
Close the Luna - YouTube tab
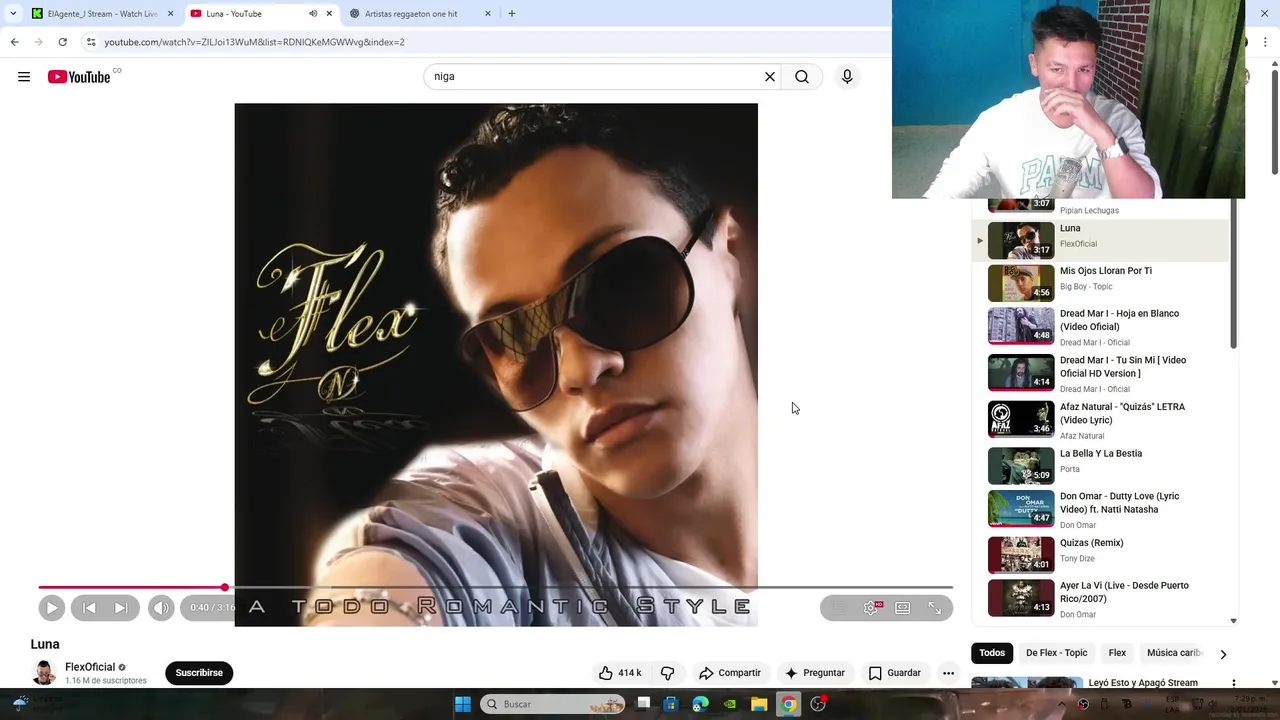[x=329, y=14]
